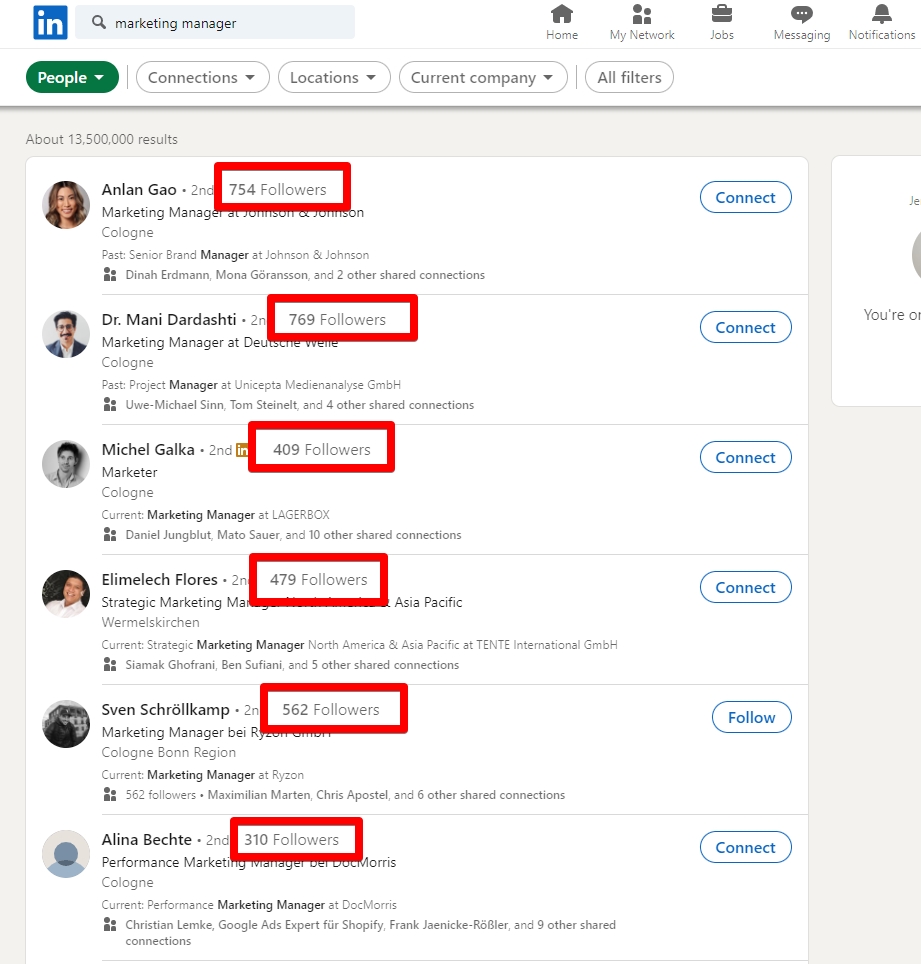
Task: Click the marketing manager search field
Action: click(215, 23)
